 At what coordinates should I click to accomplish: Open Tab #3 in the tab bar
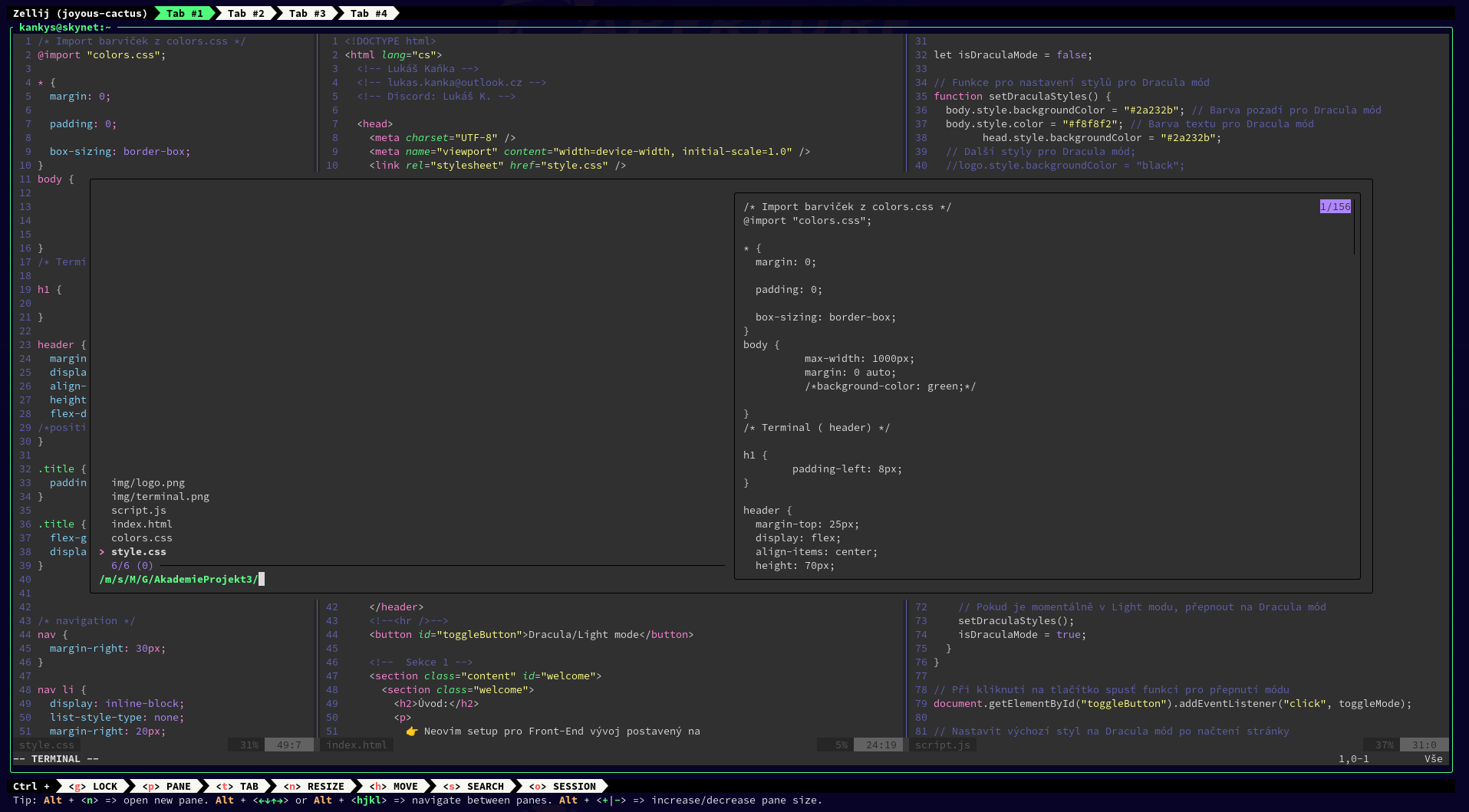307,13
